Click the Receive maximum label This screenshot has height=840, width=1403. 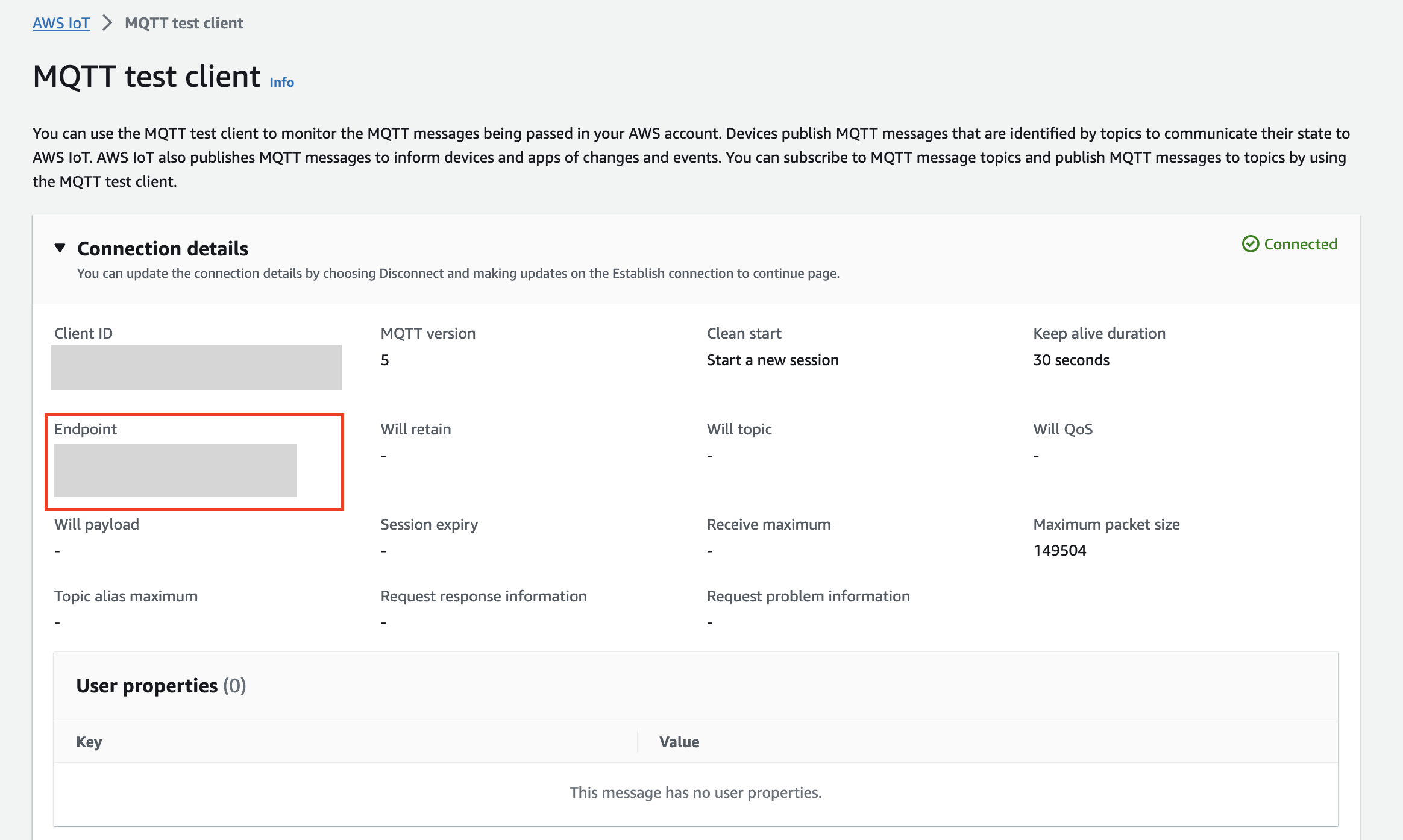(768, 524)
